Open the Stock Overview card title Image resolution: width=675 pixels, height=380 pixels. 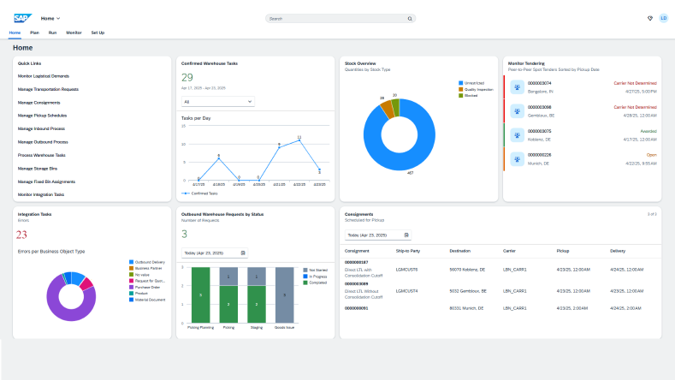tap(360, 63)
